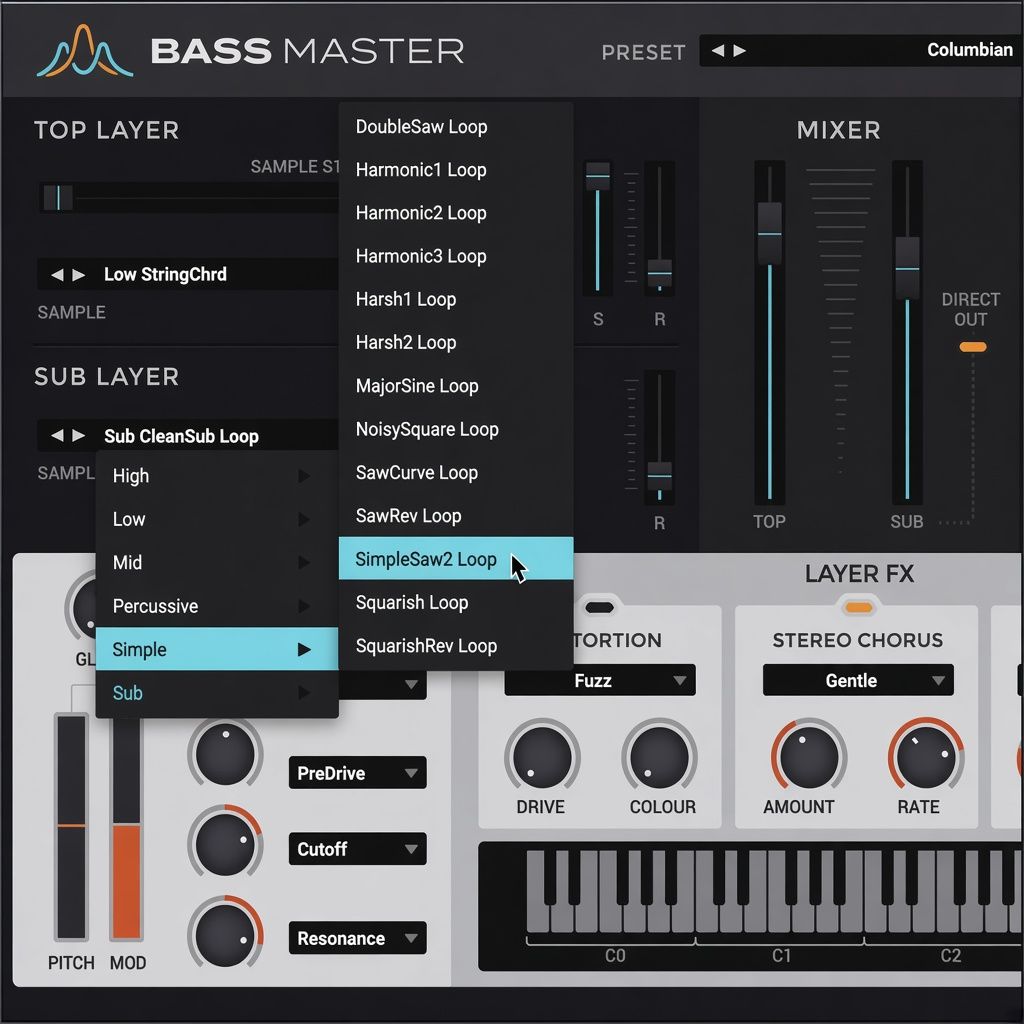Viewport: 1024px width, 1024px height.
Task: Choose Squarish Loop sample
Action: (456, 602)
